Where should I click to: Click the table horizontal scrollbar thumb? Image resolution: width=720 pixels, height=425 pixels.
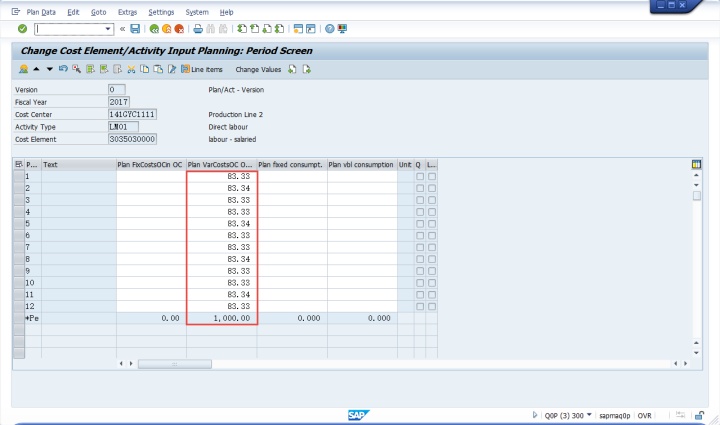[174, 364]
